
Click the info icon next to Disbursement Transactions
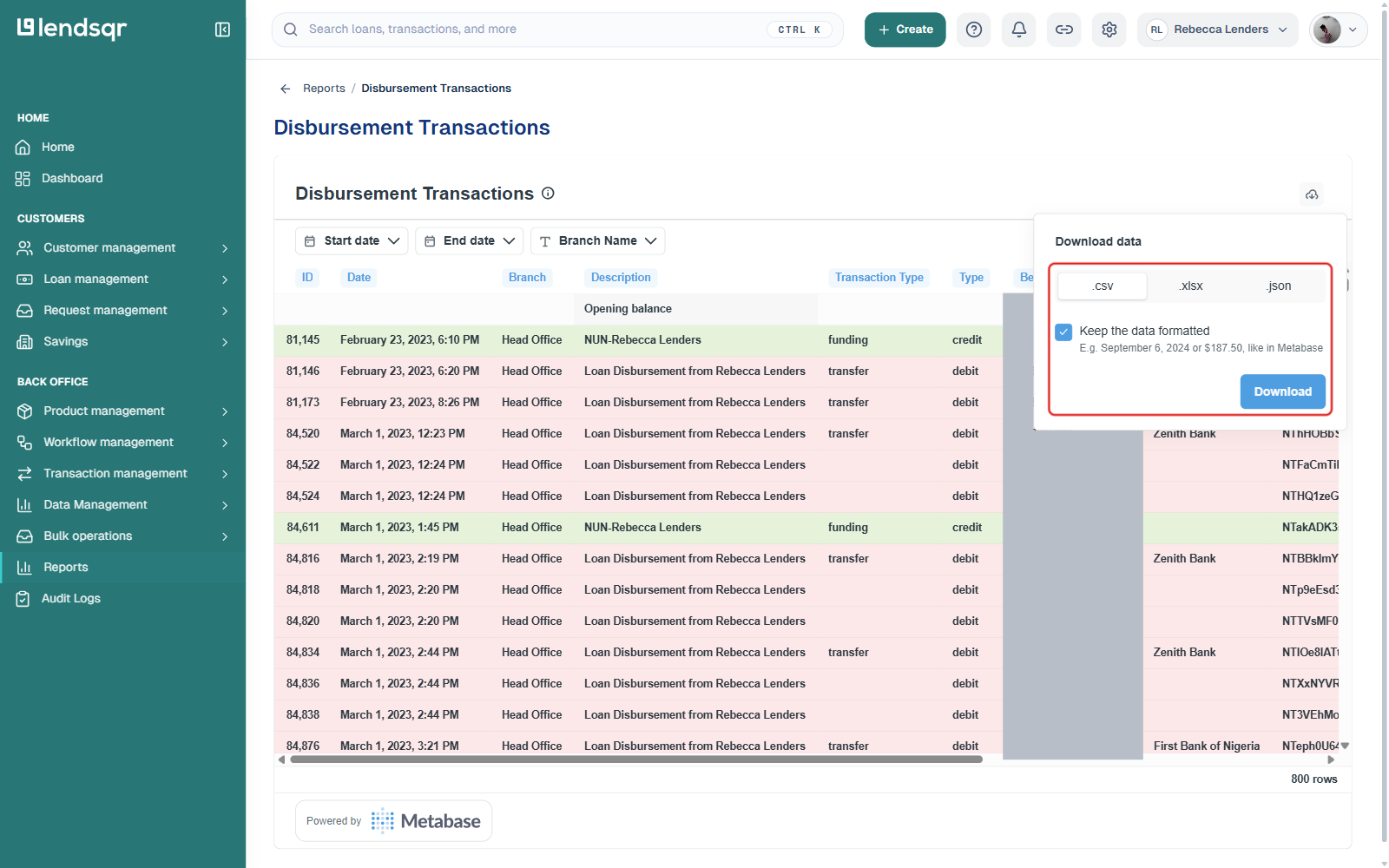tap(548, 193)
